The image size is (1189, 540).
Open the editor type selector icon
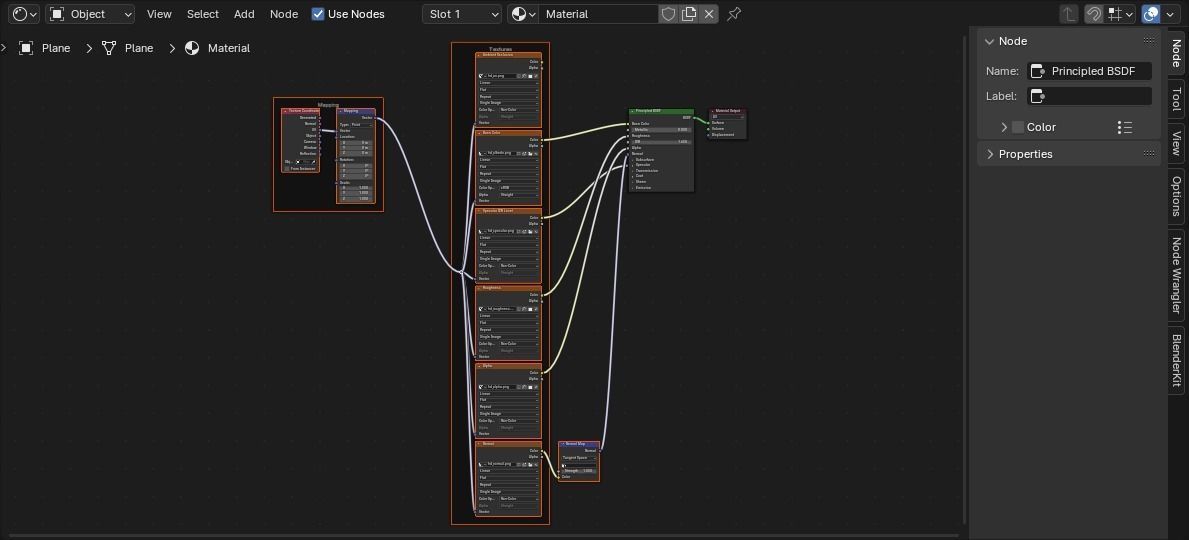[x=24, y=14]
